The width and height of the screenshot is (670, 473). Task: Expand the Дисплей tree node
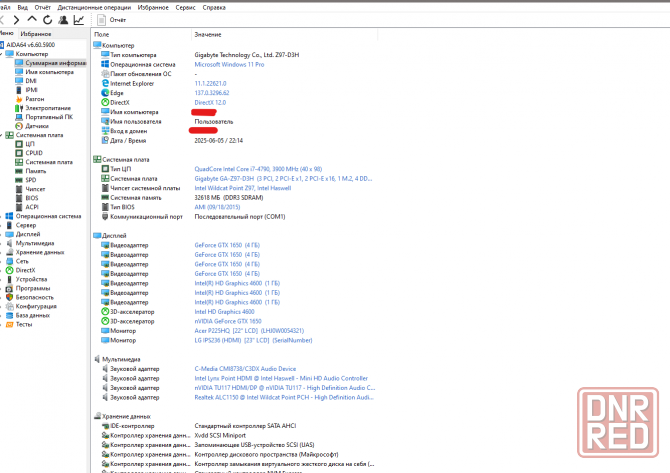pos(1,234)
